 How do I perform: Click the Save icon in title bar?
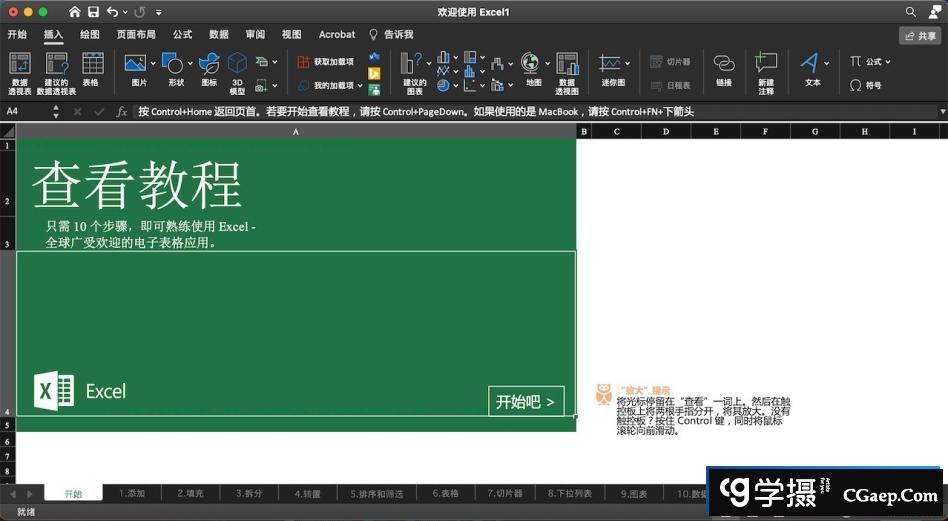93,12
